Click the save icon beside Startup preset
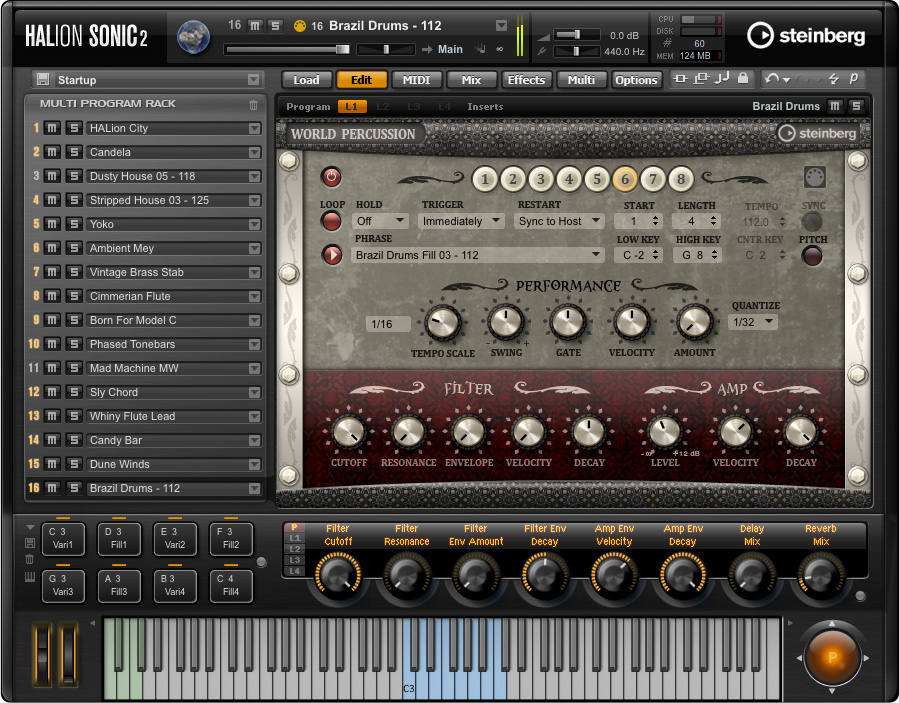Viewport: 899px width, 703px height. click(43, 80)
